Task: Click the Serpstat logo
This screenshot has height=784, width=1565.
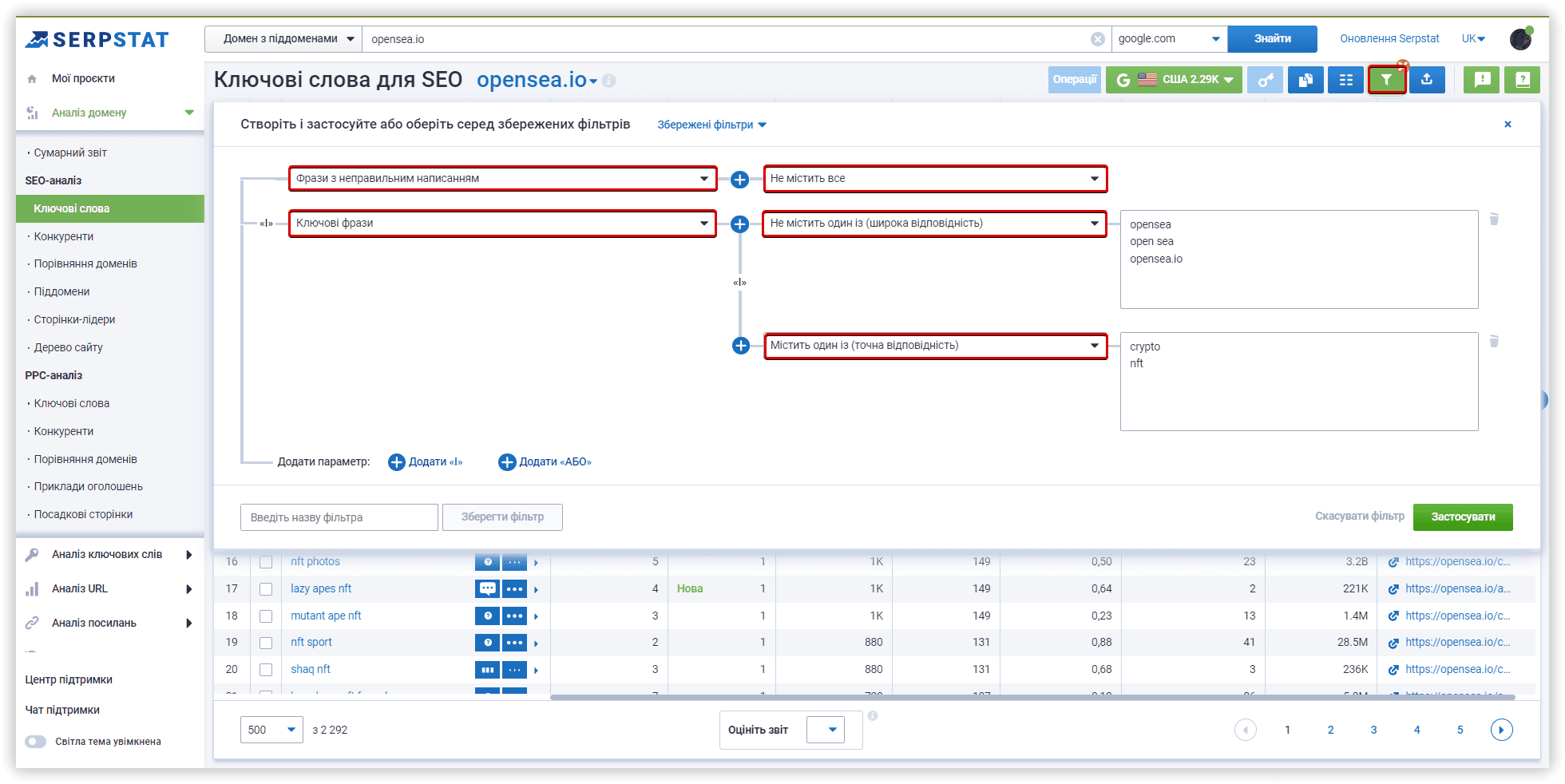Action: pyautogui.click(x=97, y=39)
